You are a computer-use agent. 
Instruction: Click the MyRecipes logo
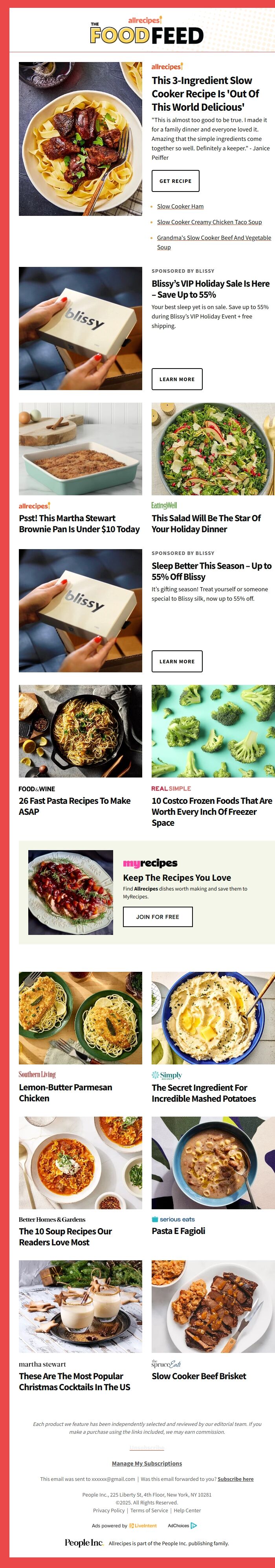pyautogui.click(x=150, y=863)
